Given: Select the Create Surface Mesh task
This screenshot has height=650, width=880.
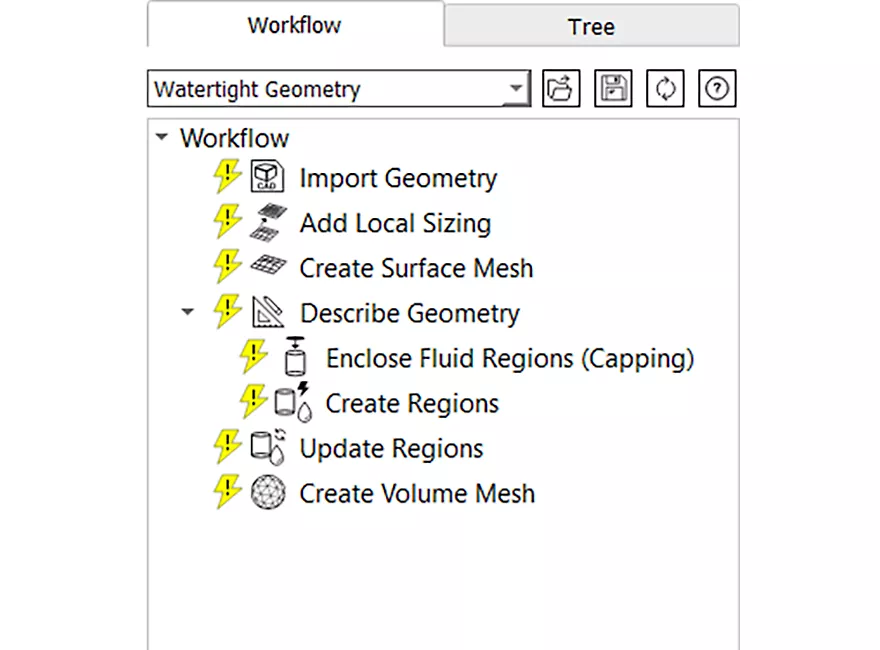Looking at the screenshot, I should click(x=416, y=268).
